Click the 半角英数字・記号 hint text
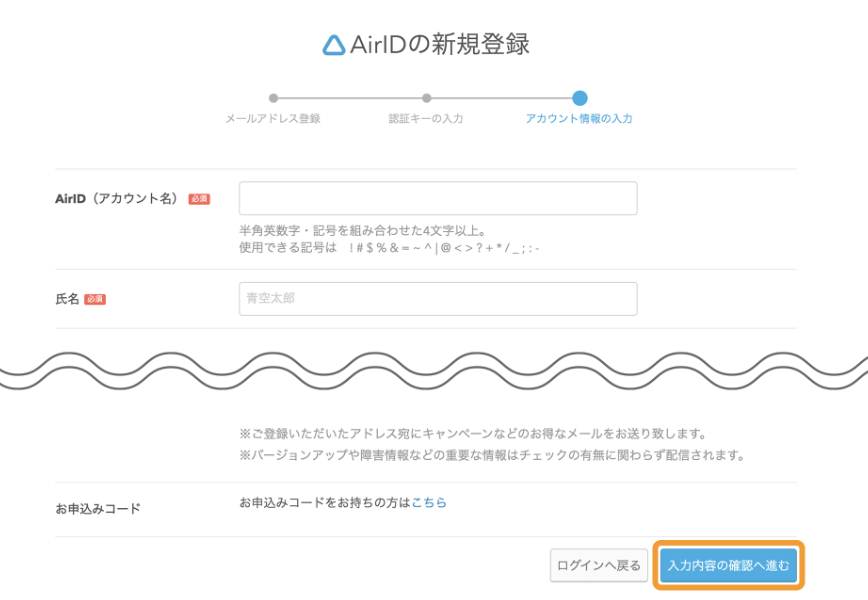Viewport: 868px width, 600px height. pyautogui.click(x=363, y=230)
